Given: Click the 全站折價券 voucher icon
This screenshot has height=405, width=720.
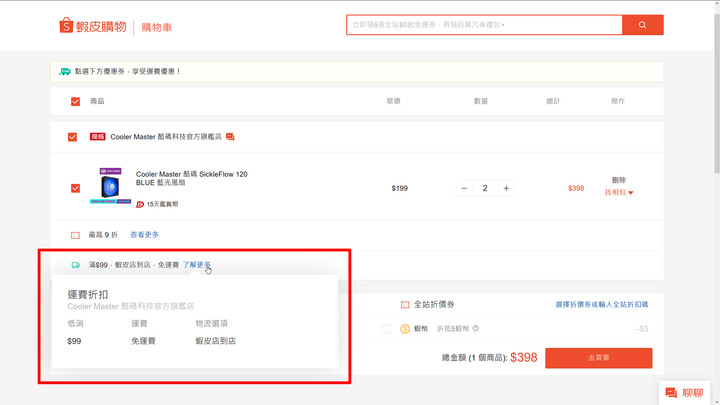Looking at the screenshot, I should 405,304.
